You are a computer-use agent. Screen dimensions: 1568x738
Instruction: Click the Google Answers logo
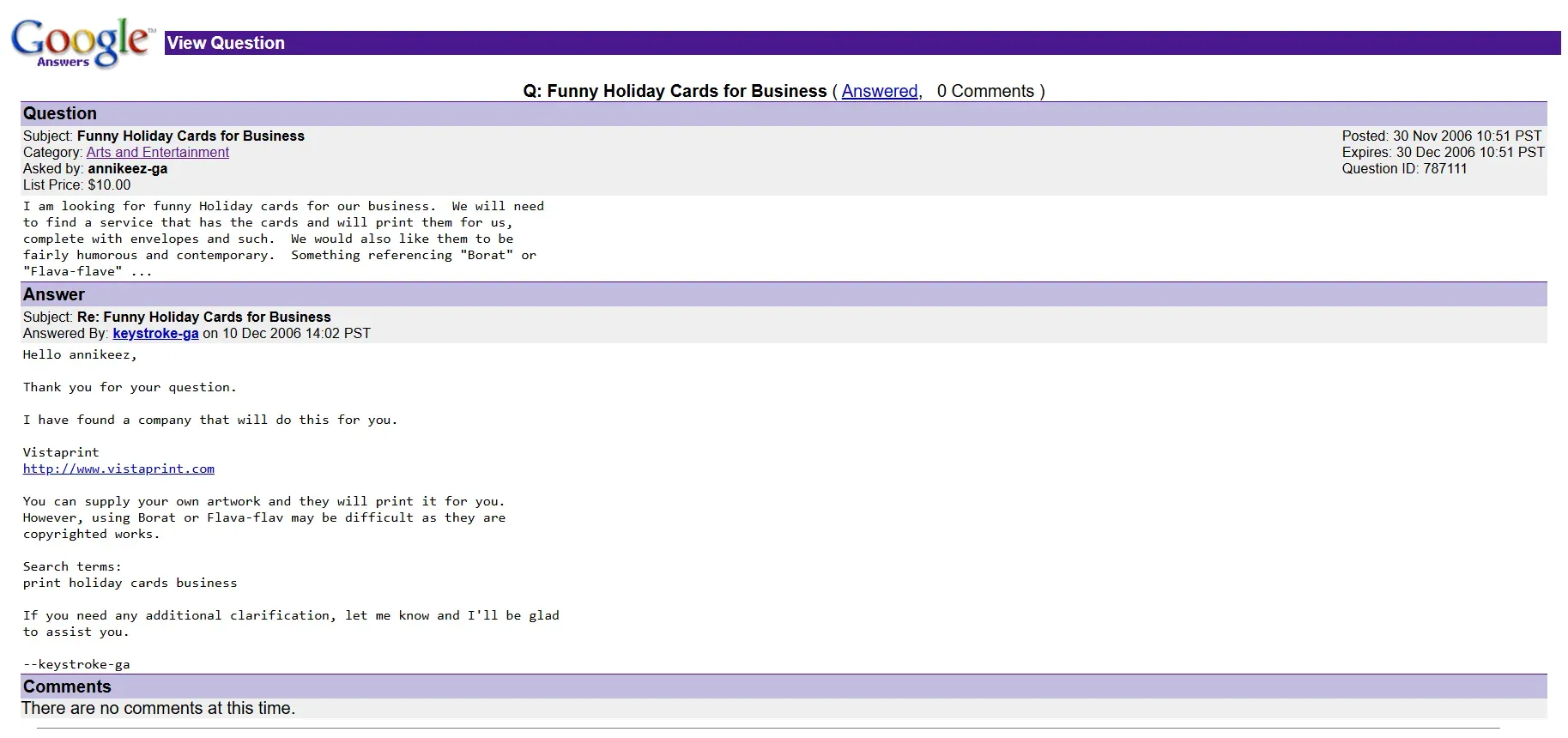(83, 43)
